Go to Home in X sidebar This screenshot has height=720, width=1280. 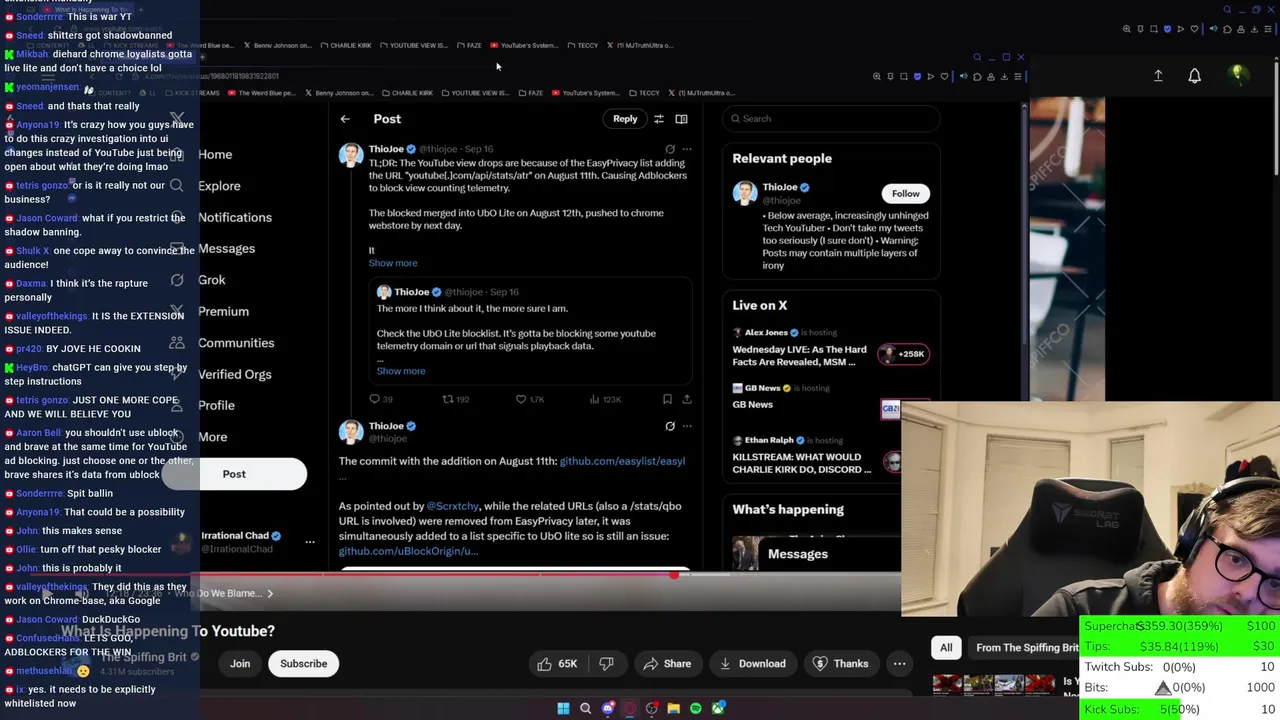215,155
